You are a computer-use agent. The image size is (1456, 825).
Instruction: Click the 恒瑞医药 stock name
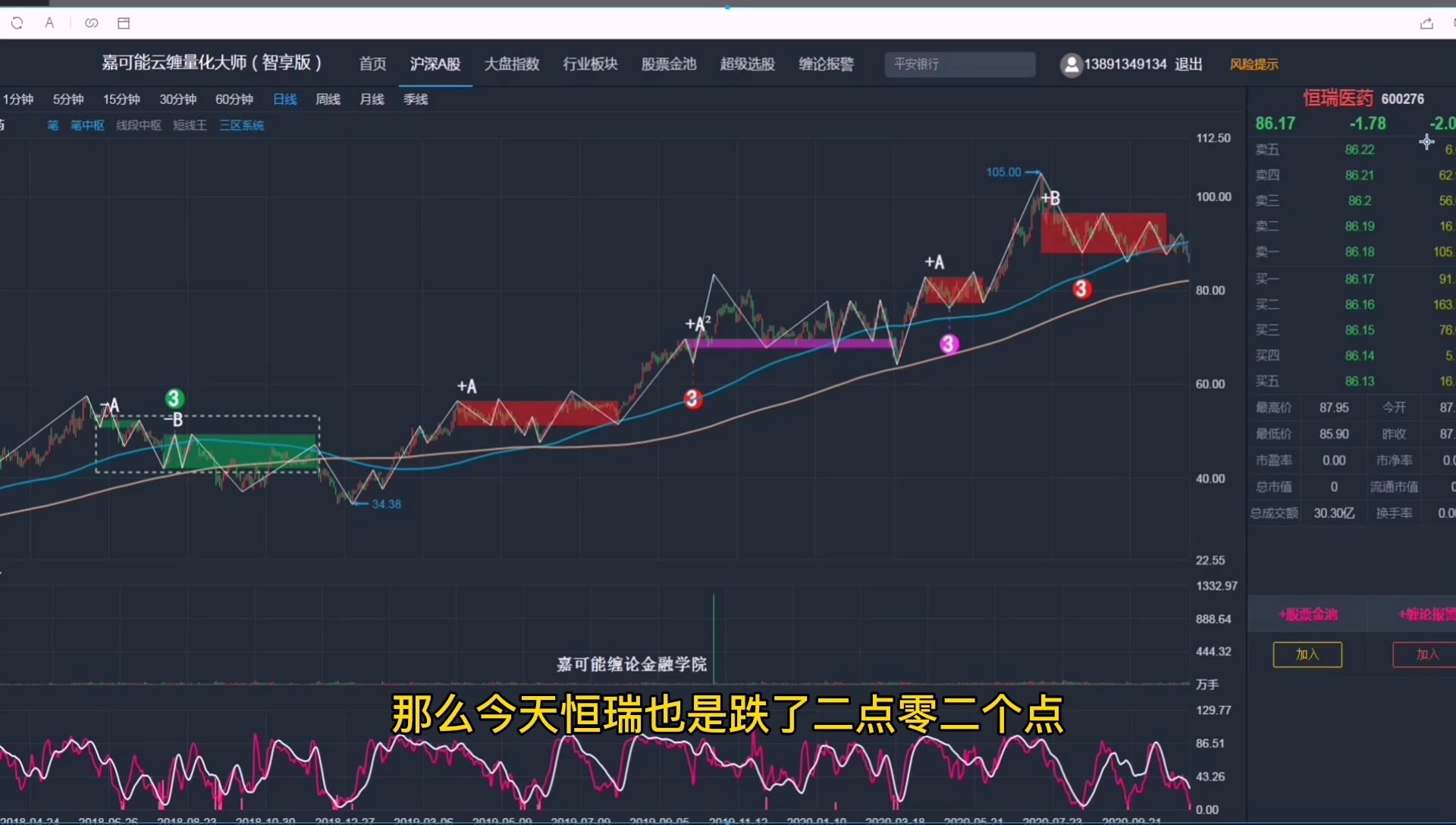coord(1338,98)
